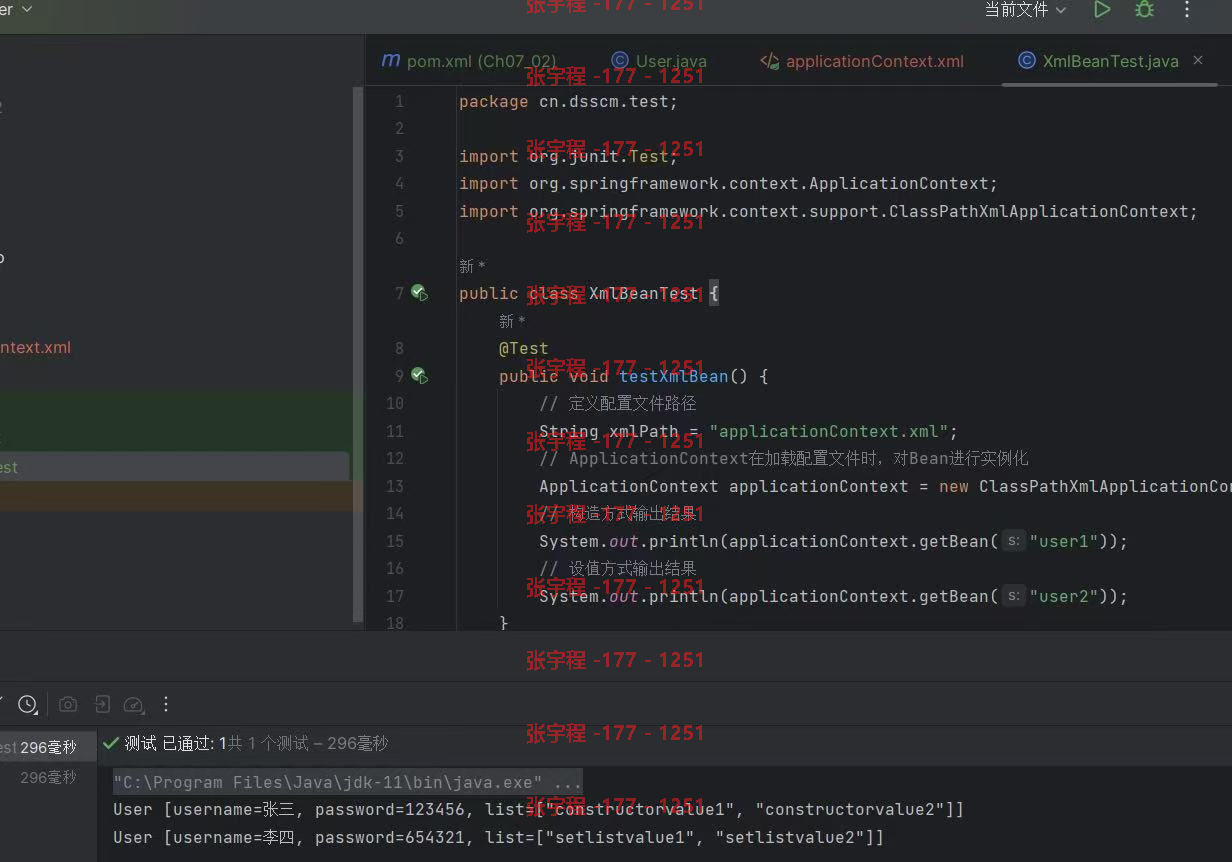Open the test history clock icon
Image resolution: width=1232 pixels, height=862 pixels.
coord(28,704)
